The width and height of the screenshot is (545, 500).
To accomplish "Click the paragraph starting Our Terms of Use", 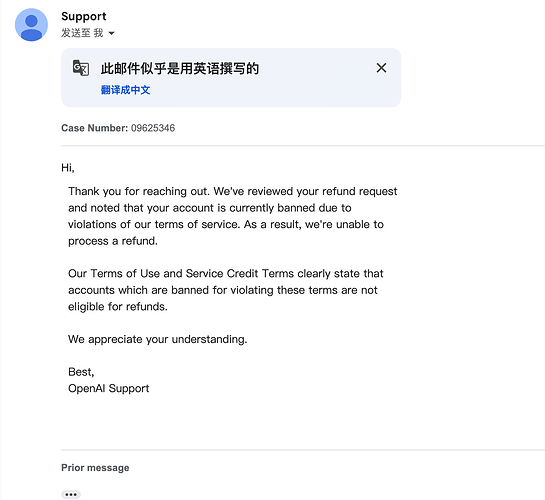I will click(x=226, y=290).
